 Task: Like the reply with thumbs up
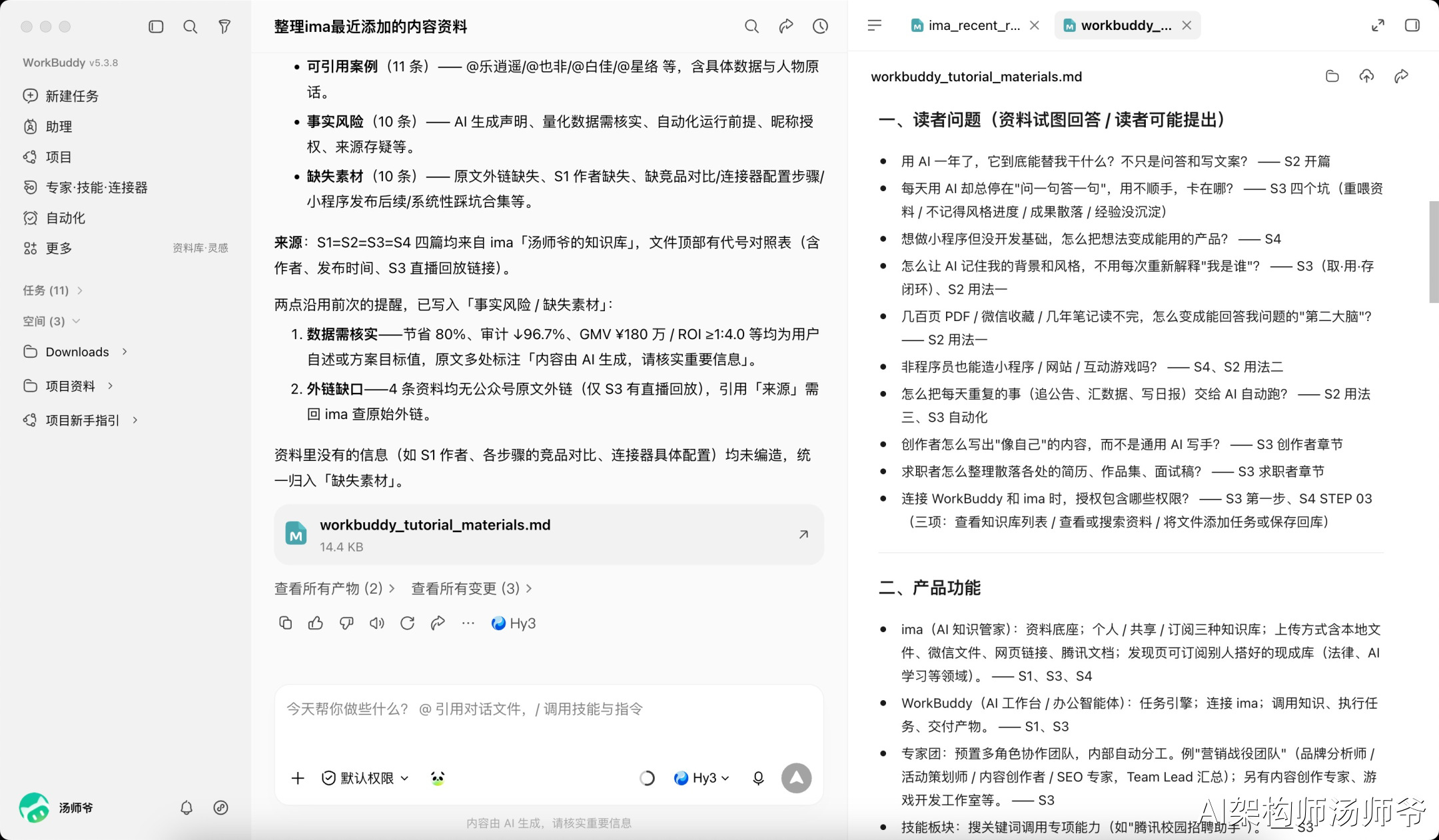[316, 623]
